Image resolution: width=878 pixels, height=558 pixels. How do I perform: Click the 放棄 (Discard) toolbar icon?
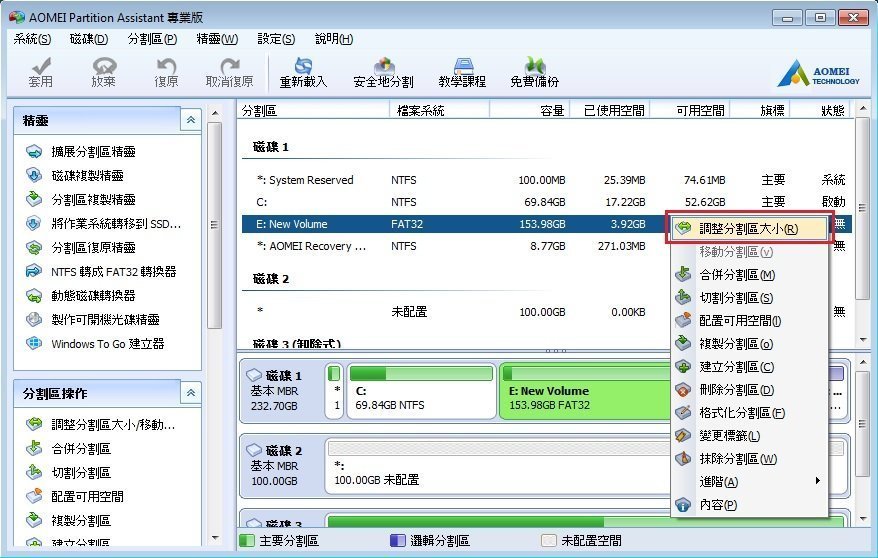(104, 73)
